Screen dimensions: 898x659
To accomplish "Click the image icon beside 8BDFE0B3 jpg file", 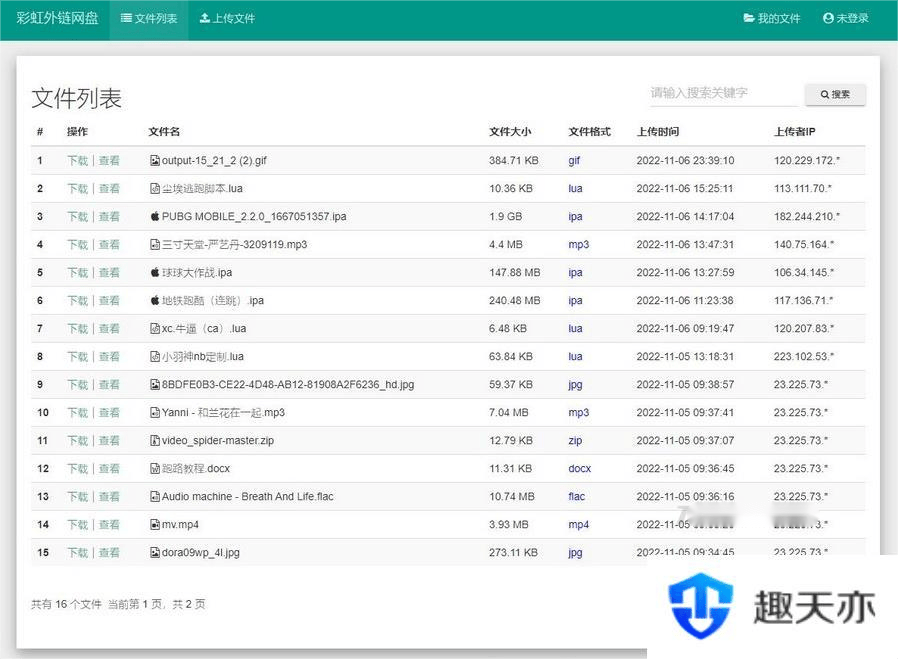I will [155, 385].
